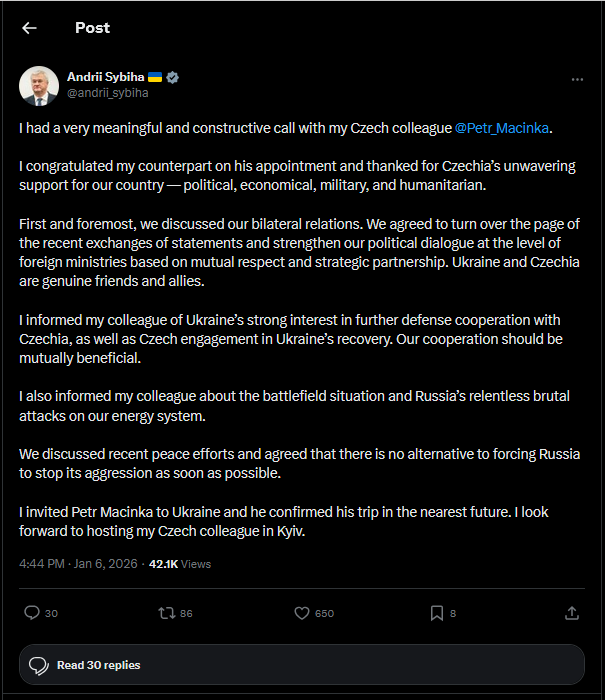Screen dimensions: 605x700
Task: Open the @andrii_sybiha handle link
Action: [107, 93]
